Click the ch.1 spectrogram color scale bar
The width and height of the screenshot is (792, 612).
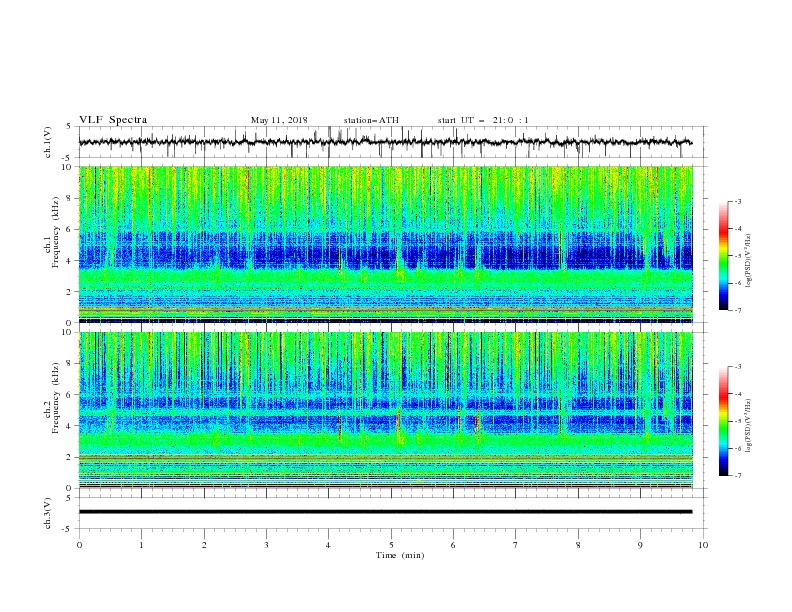point(723,256)
